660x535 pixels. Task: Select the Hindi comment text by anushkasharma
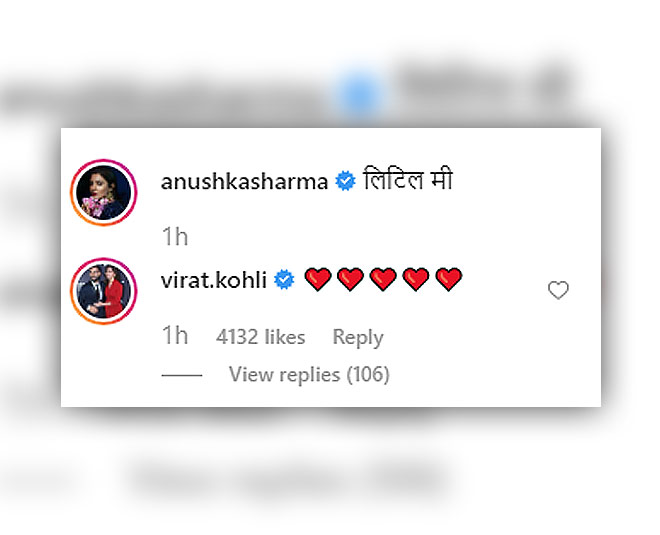point(407,179)
